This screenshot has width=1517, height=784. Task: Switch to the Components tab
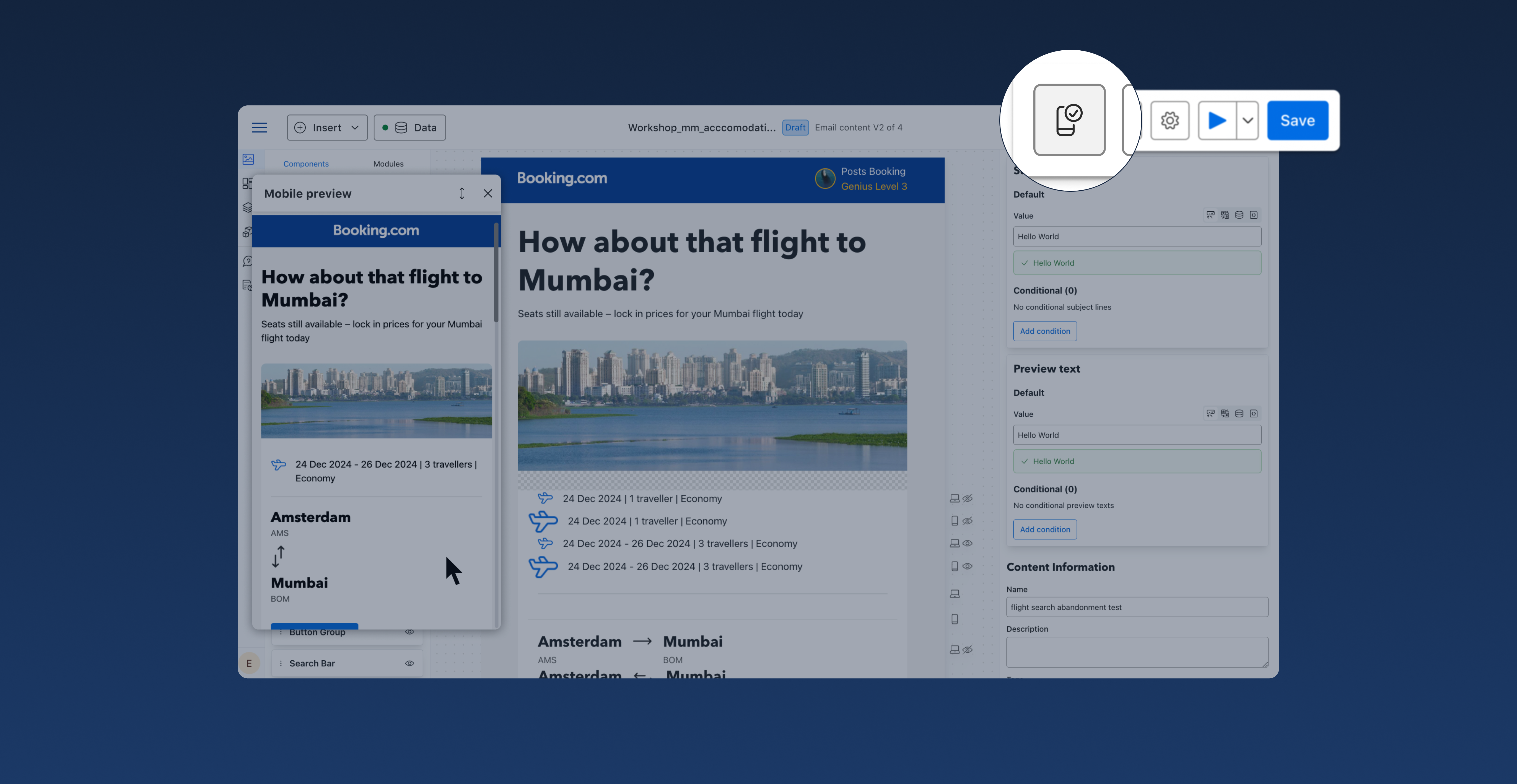coord(306,164)
